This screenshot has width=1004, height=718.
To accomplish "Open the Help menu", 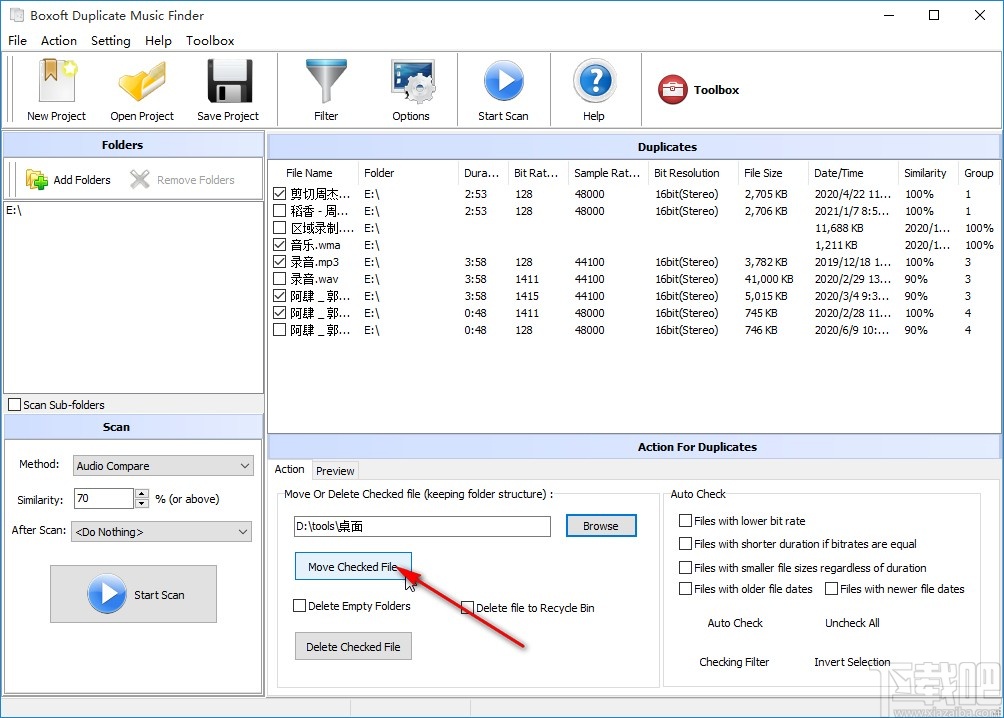I will (x=158, y=40).
